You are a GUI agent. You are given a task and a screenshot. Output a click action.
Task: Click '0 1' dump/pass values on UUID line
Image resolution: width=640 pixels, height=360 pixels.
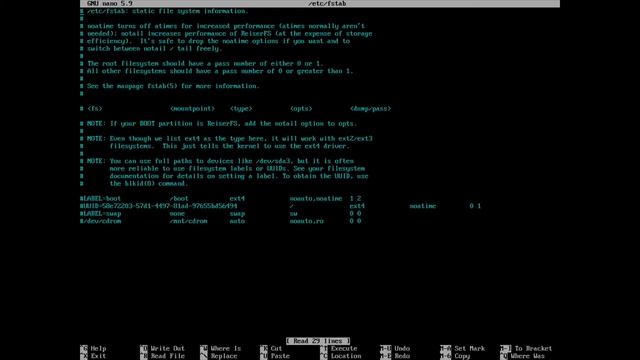[475, 206]
